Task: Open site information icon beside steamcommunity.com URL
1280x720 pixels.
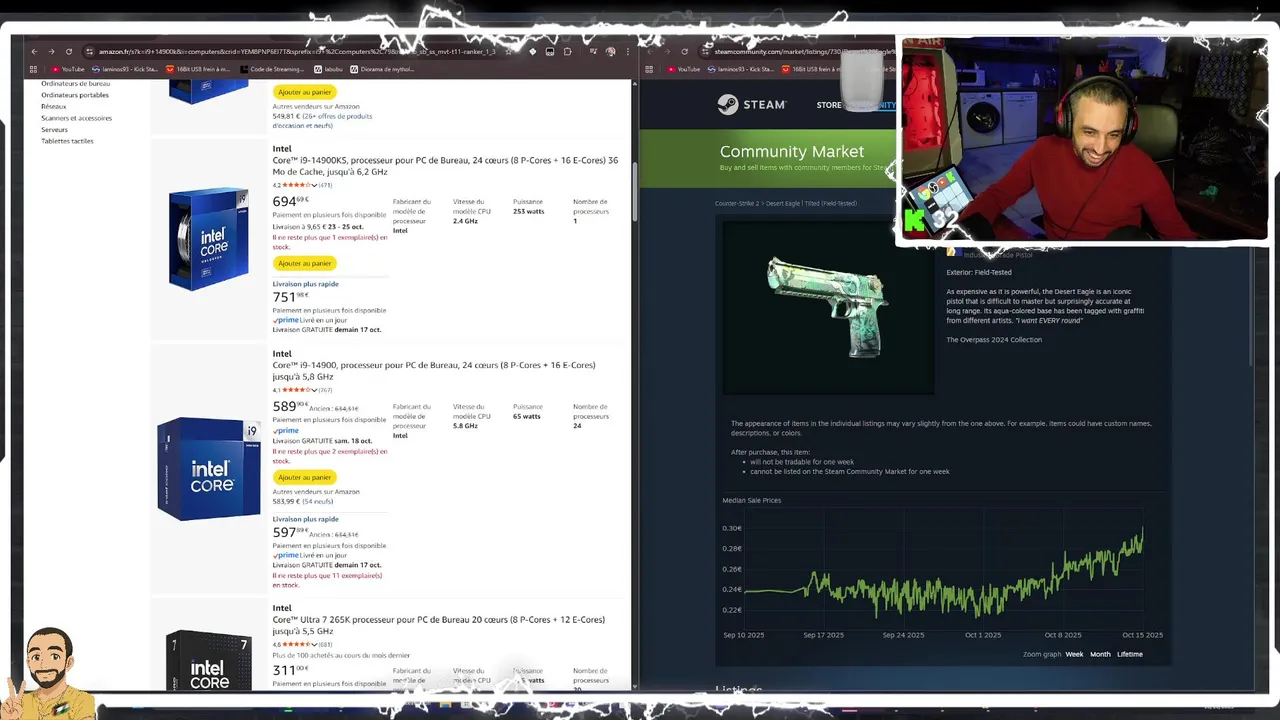Action: pos(707,51)
